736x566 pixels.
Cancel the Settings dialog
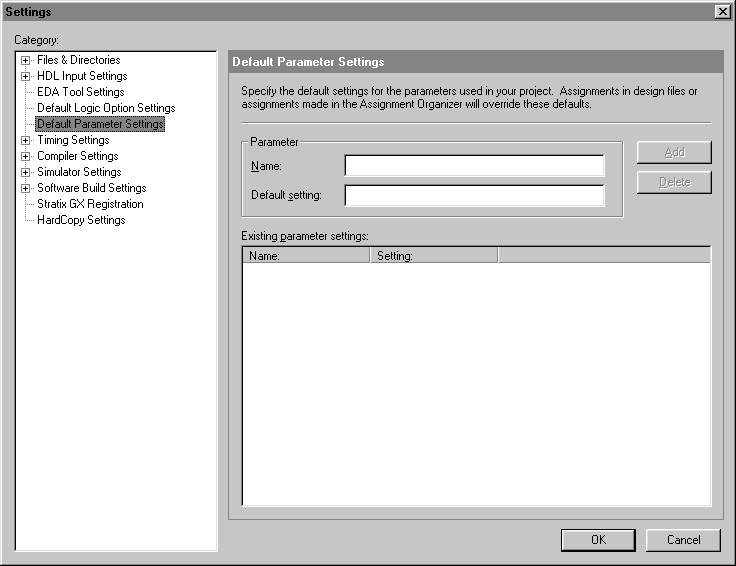683,540
